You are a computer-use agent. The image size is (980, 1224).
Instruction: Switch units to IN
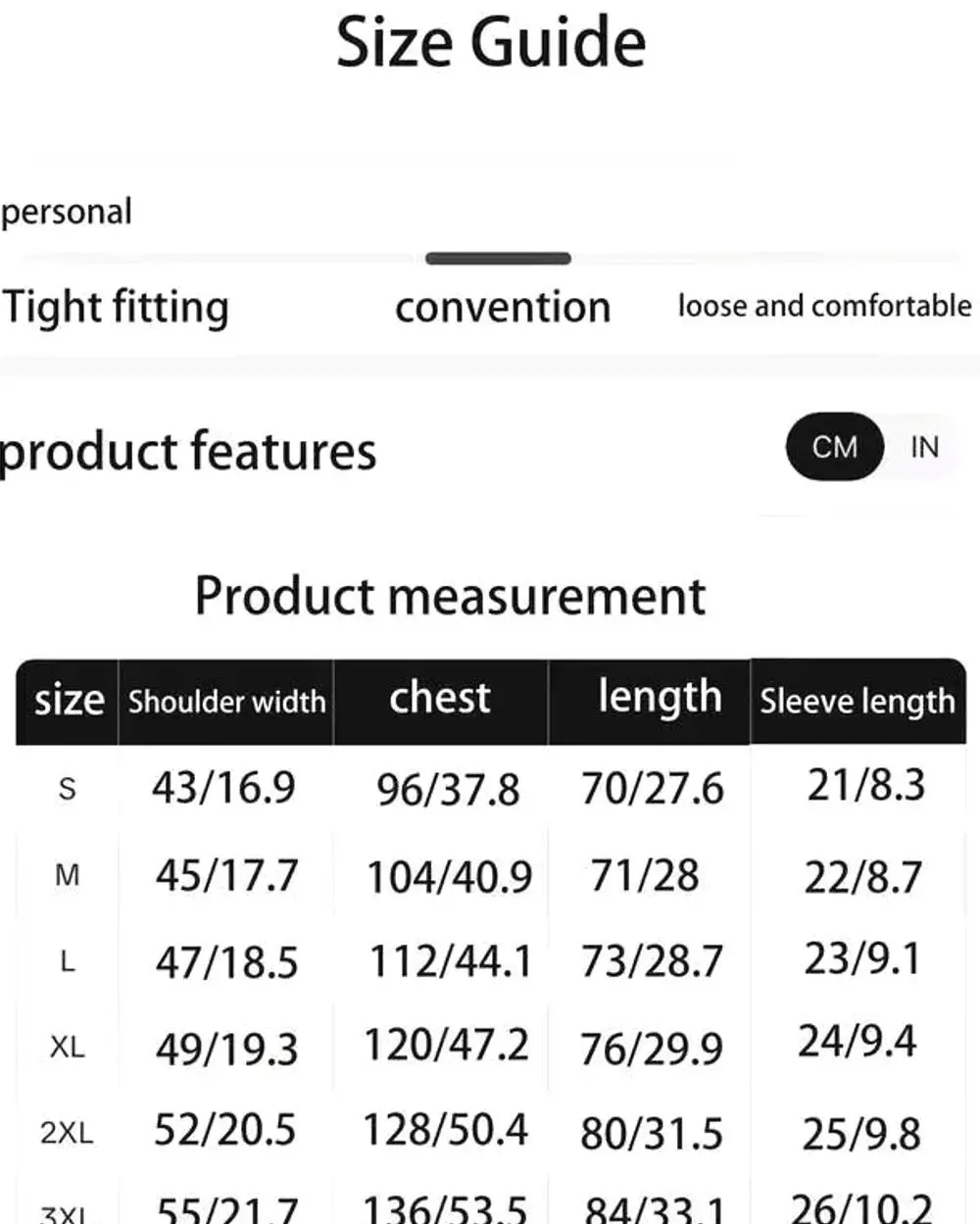coord(923,447)
